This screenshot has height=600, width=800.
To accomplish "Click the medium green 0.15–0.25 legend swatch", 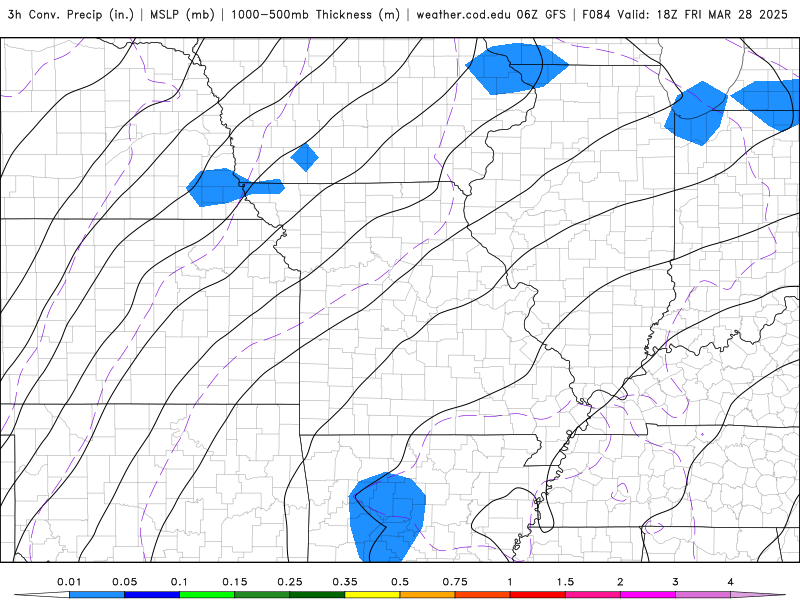I will (x=262, y=595).
